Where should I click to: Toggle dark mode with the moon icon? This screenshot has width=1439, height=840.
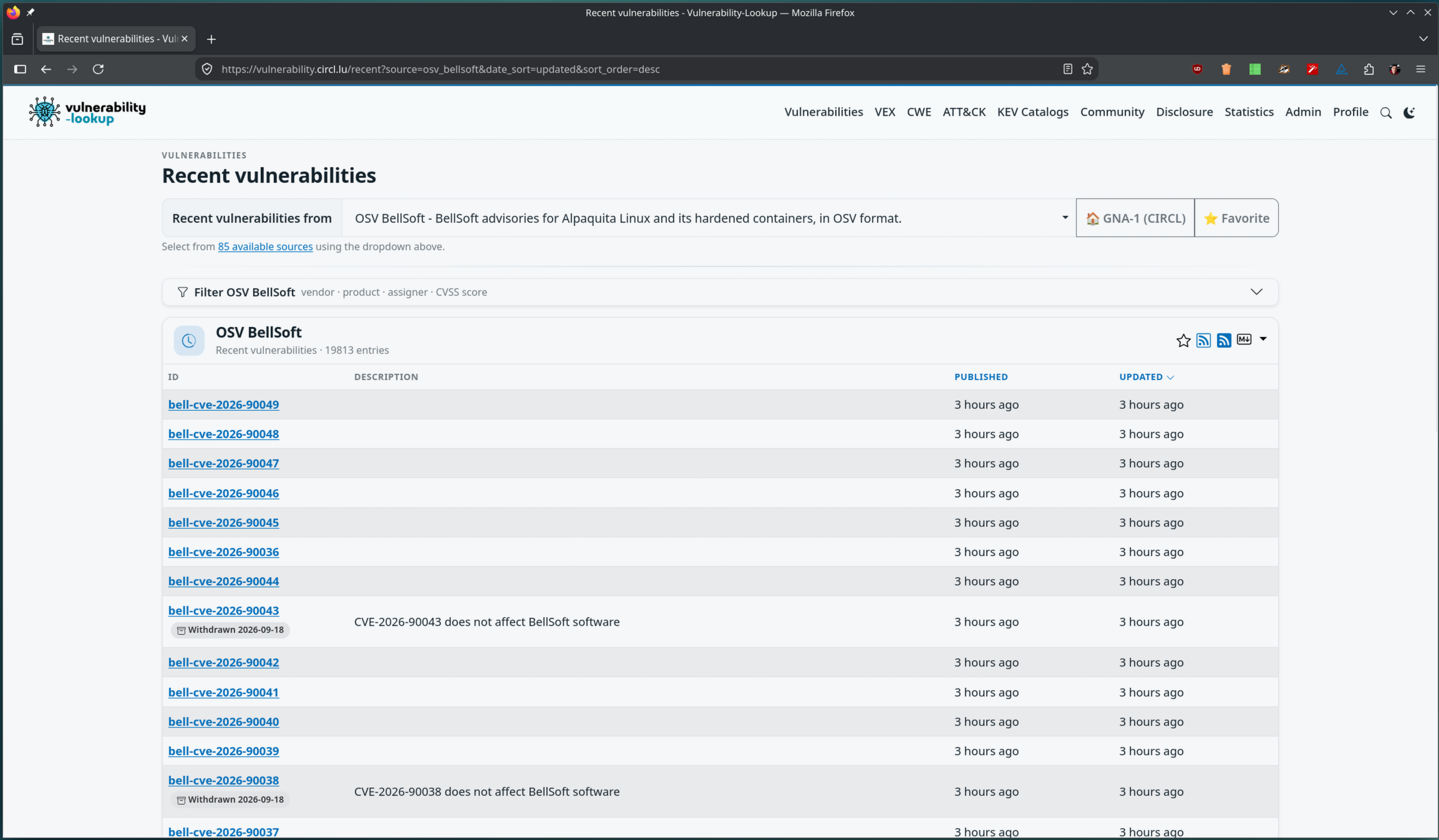pos(1409,113)
